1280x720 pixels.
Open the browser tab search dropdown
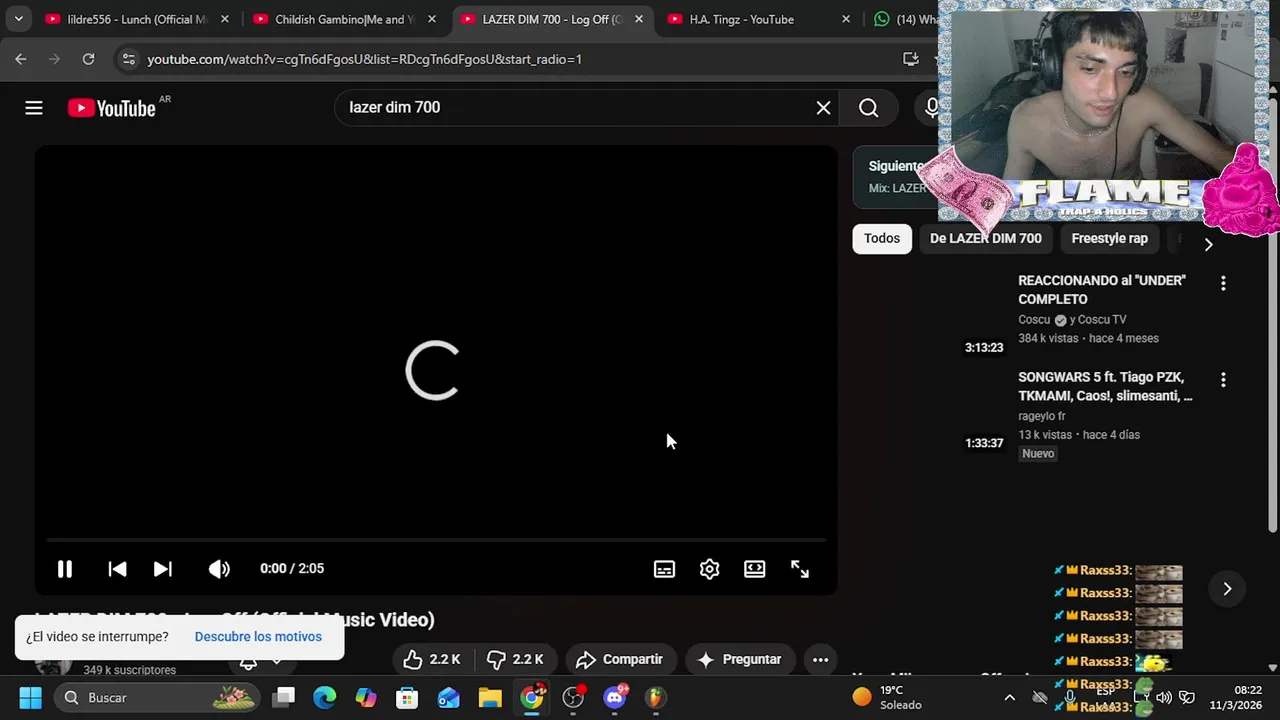(x=18, y=19)
